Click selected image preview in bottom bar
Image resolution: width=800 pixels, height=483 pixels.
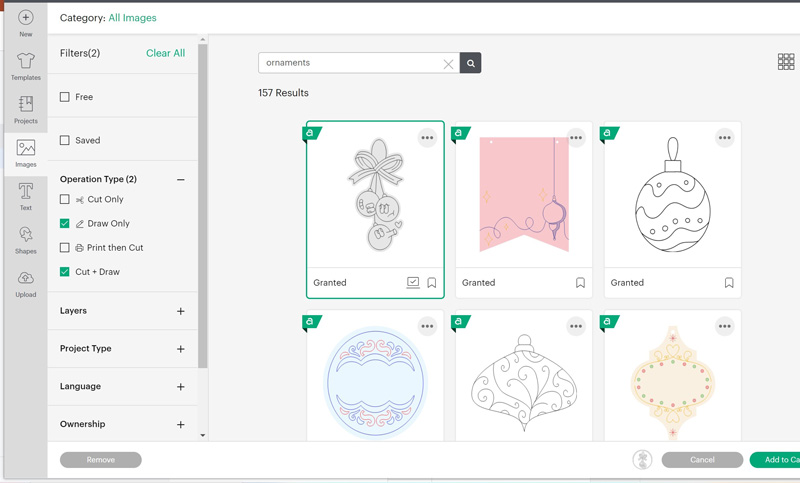point(642,460)
